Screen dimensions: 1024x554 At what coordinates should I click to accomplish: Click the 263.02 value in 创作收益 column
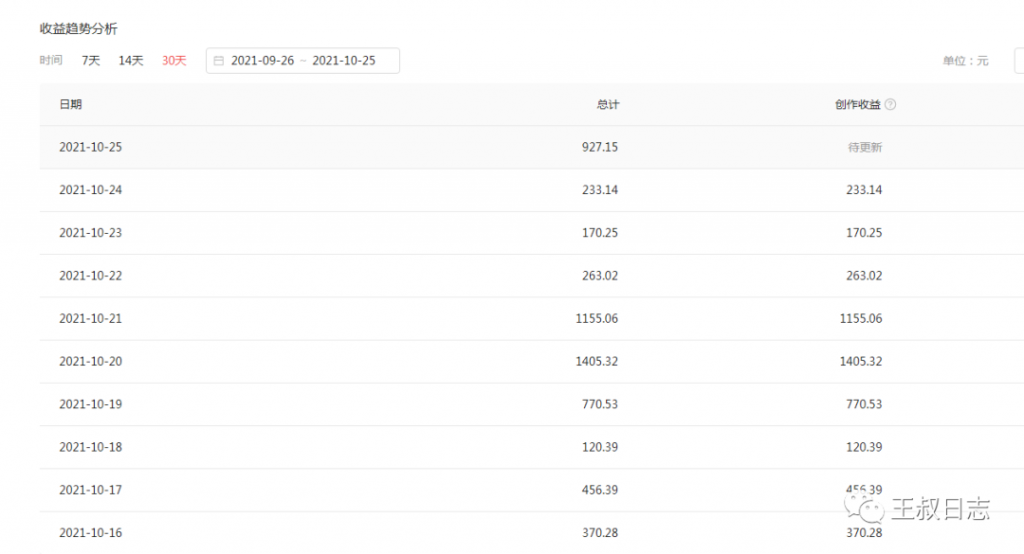click(864, 276)
